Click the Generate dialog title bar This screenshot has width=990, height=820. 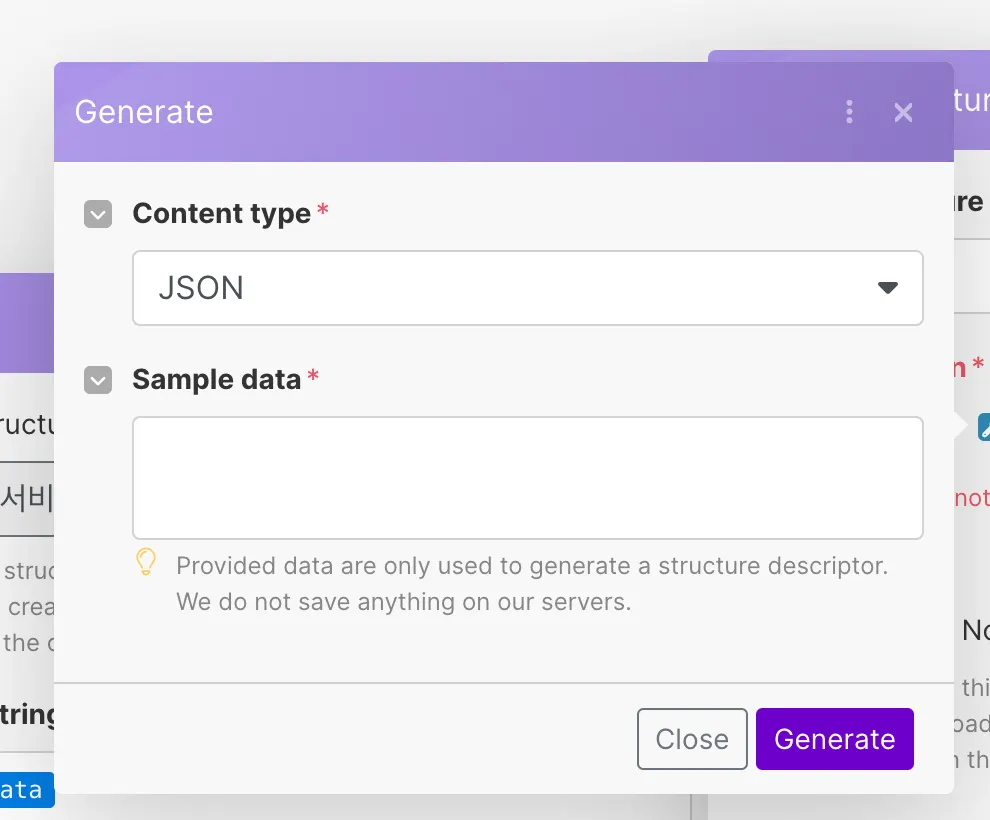pyautogui.click(x=450, y=112)
